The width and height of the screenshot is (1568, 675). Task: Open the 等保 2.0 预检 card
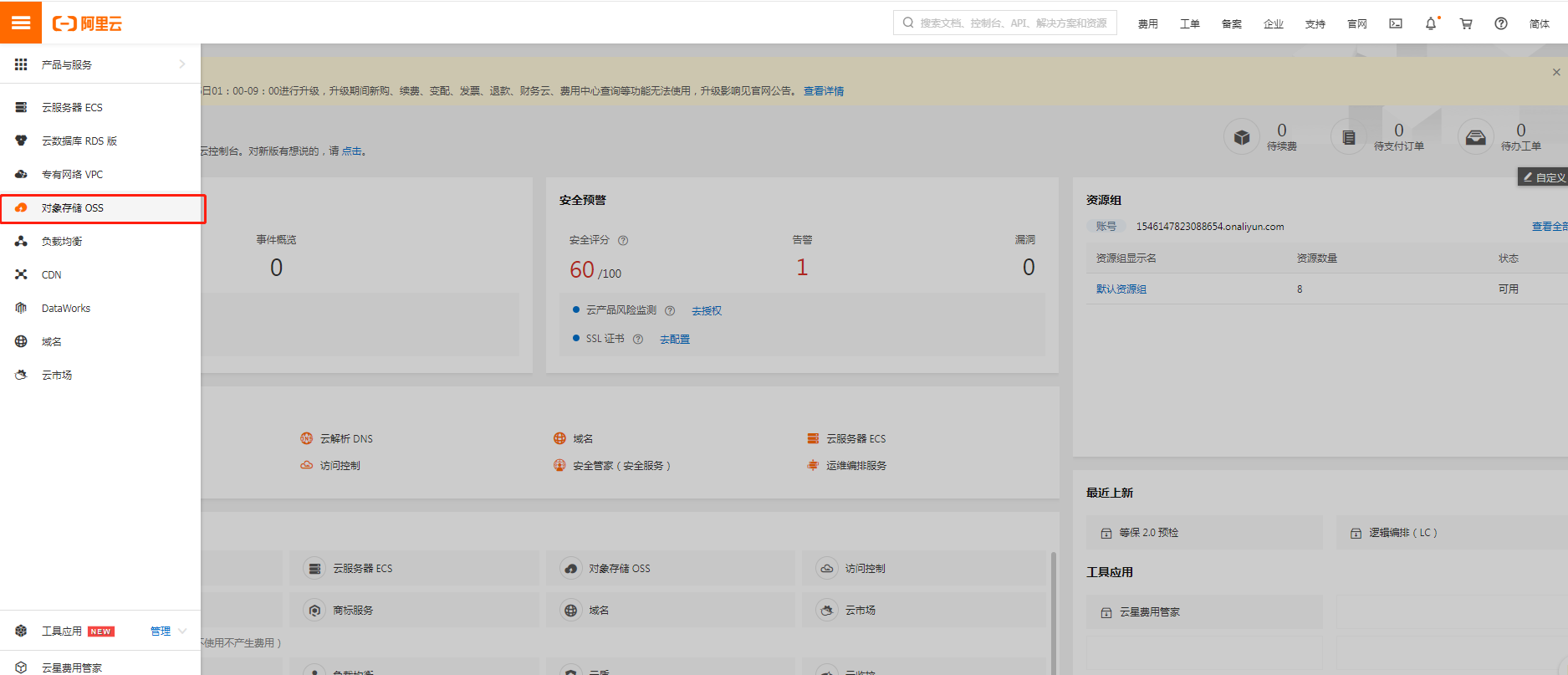tap(1204, 533)
